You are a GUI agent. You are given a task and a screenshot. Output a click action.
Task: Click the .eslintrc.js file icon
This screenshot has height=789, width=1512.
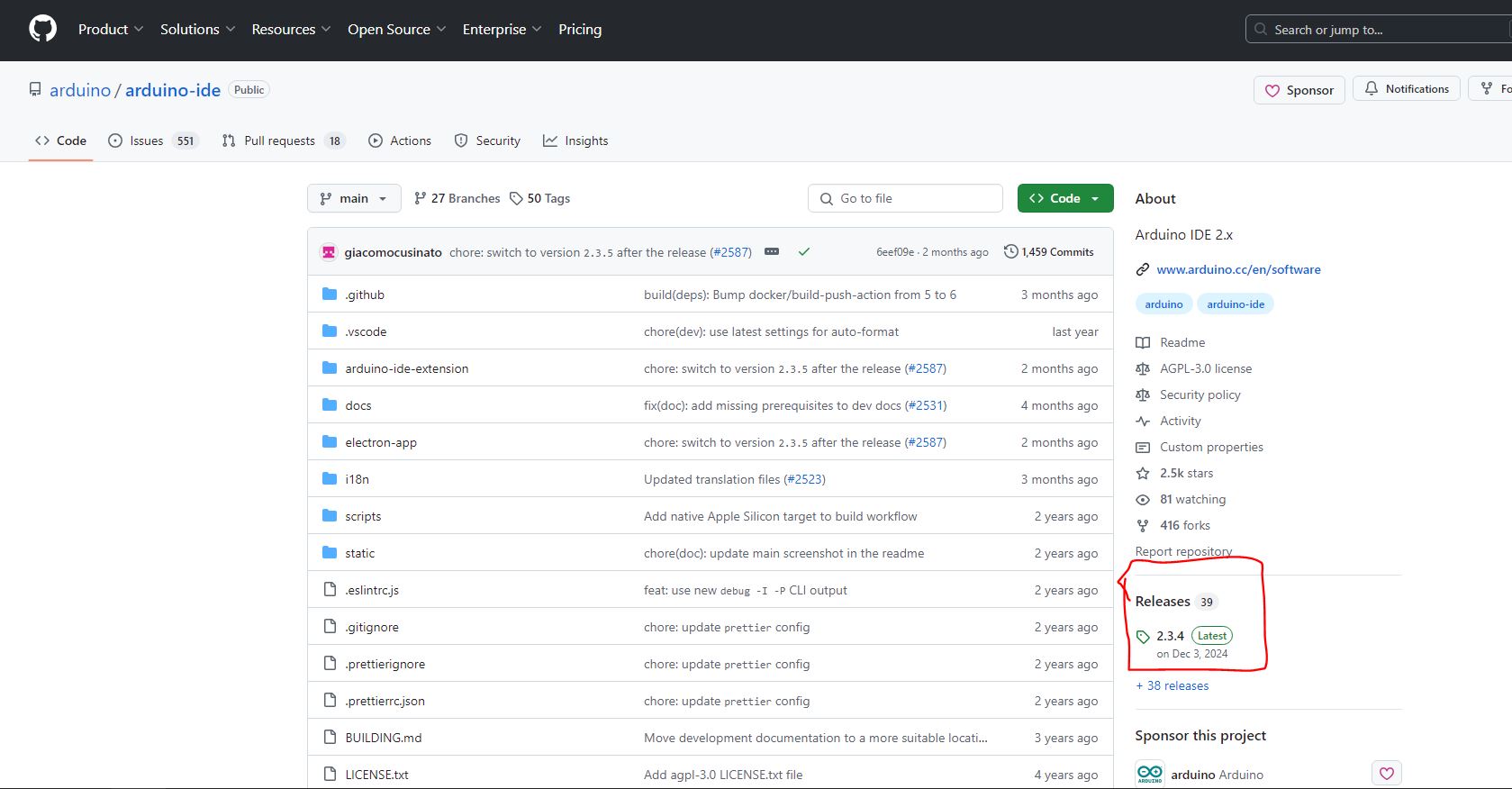330,590
